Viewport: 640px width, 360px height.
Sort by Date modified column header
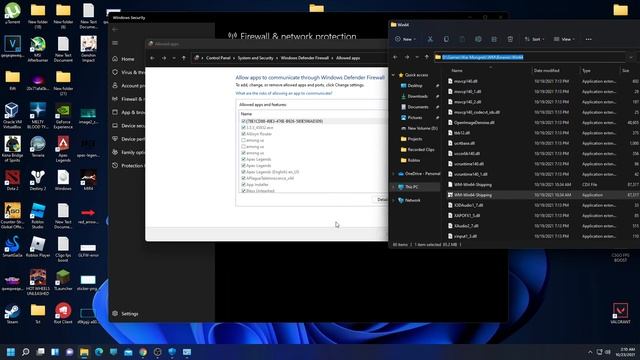pos(547,71)
